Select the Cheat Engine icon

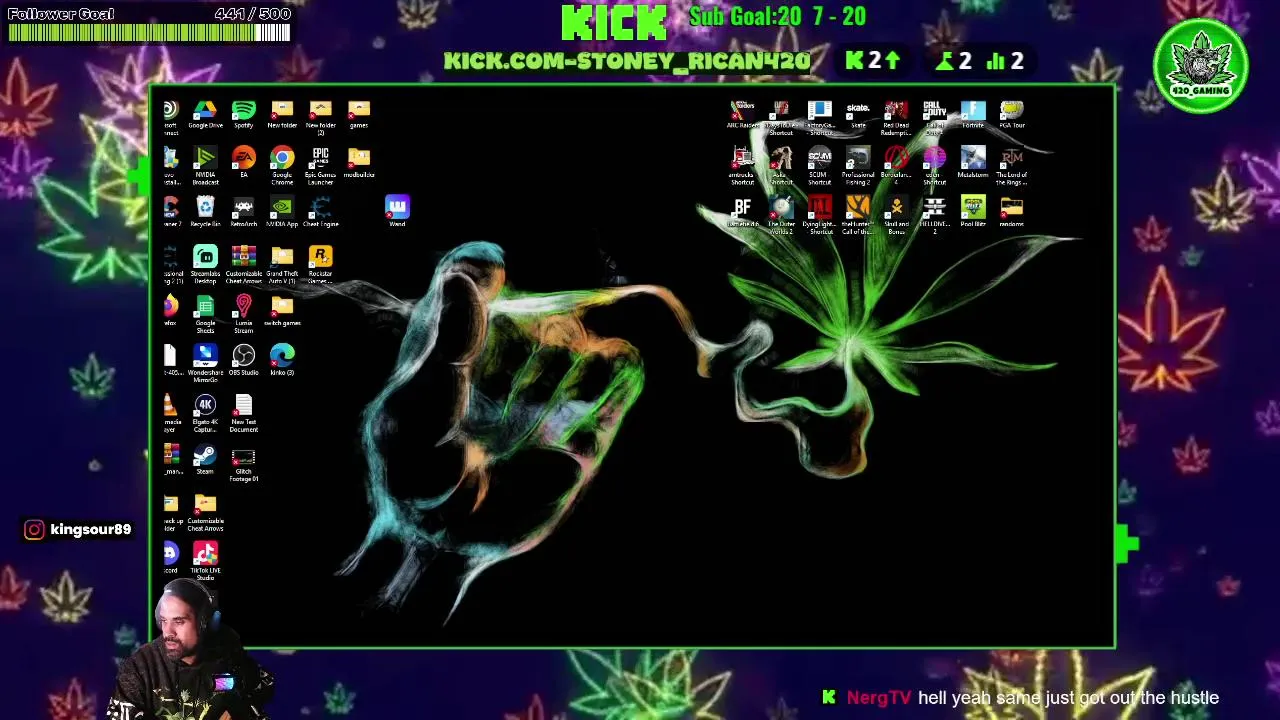pyautogui.click(x=320, y=212)
